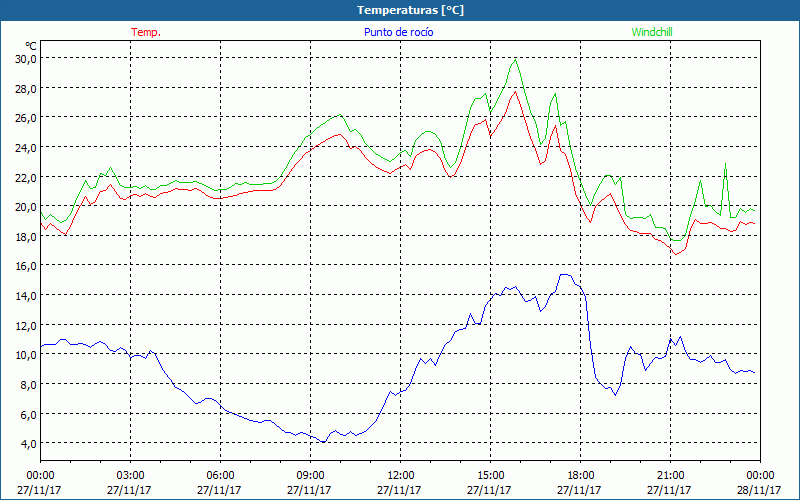Screen dimensions: 800x500
Task: Click the "22,0" y-axis value
Action: tap(26, 178)
